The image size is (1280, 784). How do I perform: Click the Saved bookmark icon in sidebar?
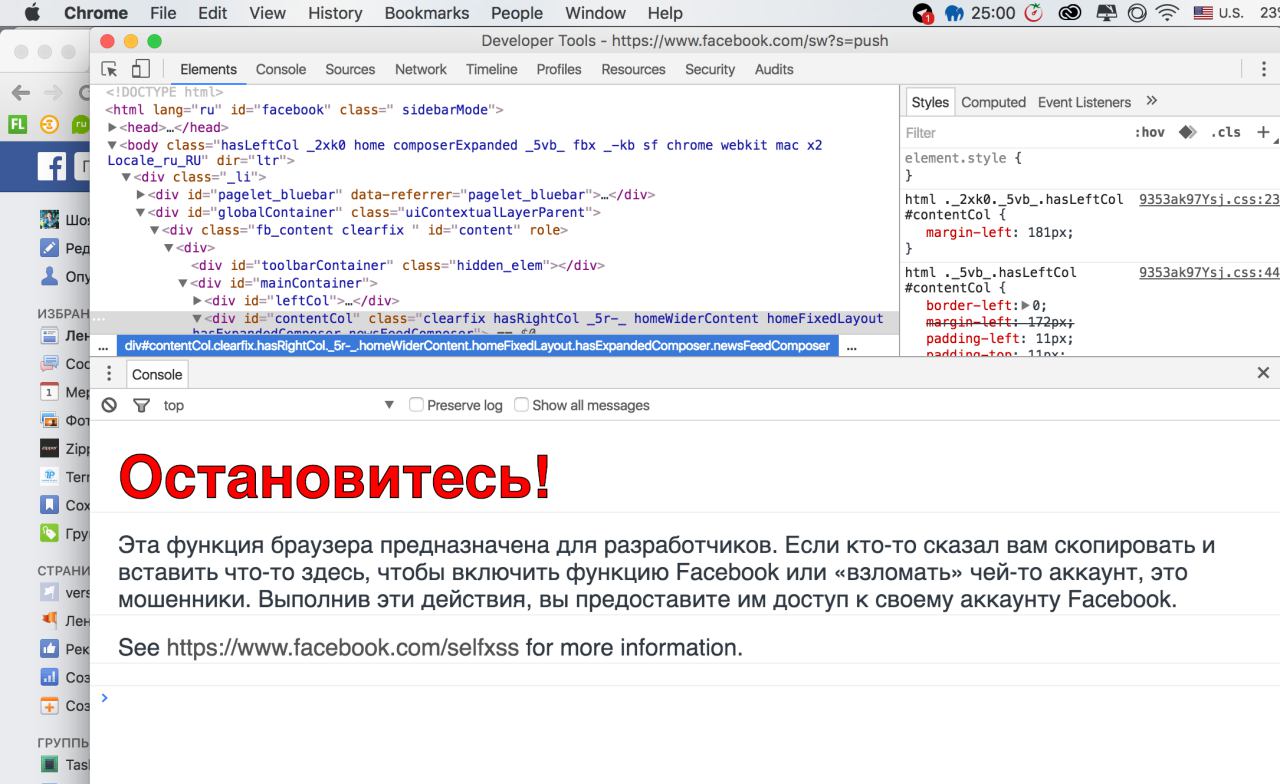tap(47, 505)
